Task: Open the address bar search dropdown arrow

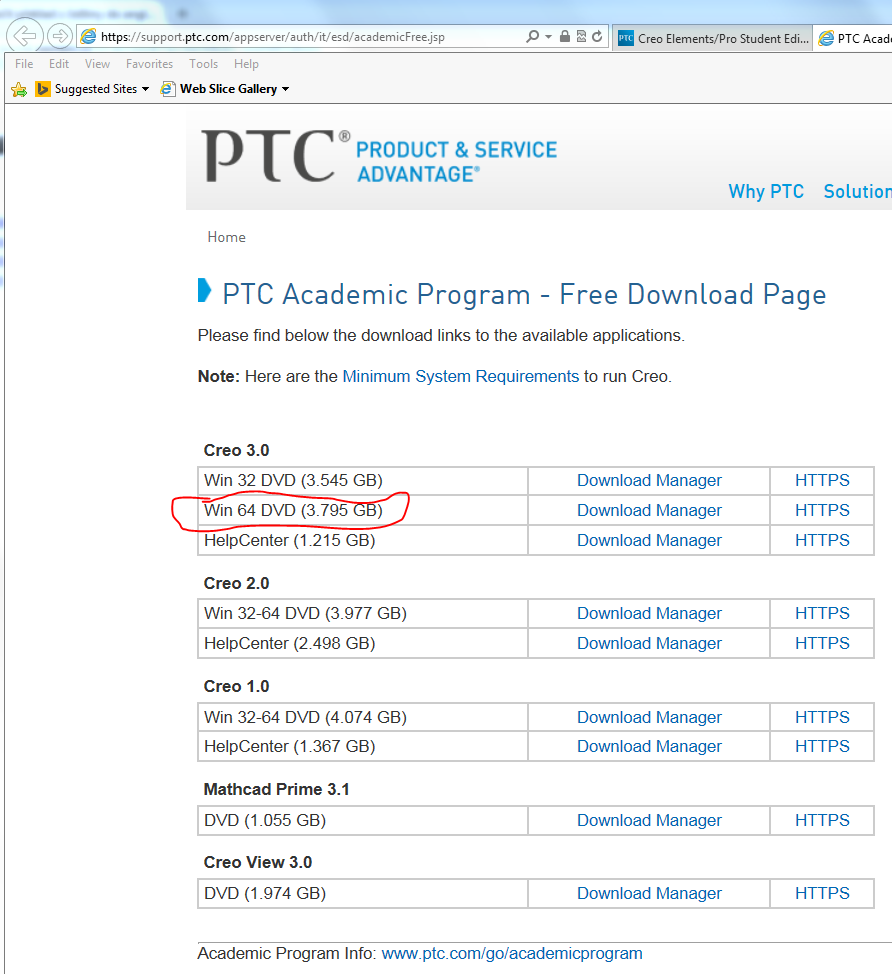Action: (548, 37)
